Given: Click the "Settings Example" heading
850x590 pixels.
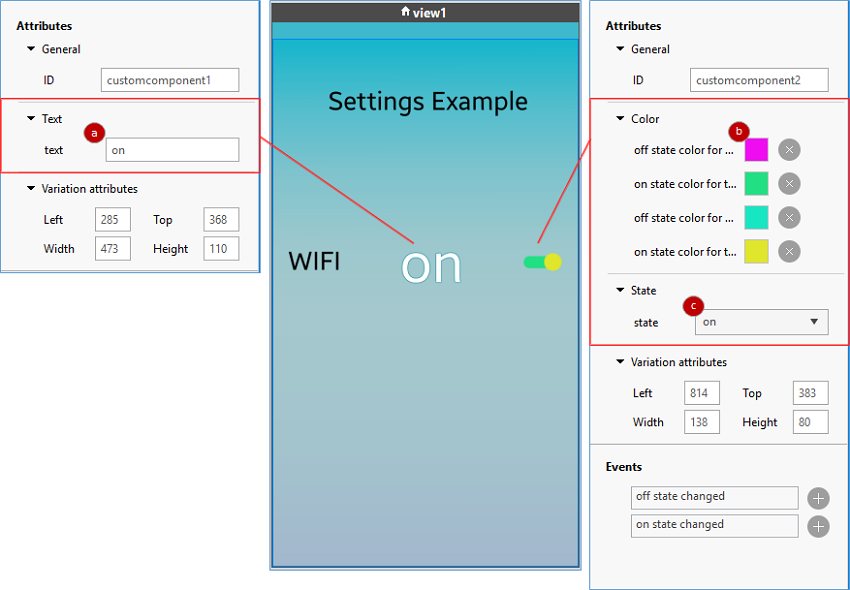Looking at the screenshot, I should coord(427,101).
